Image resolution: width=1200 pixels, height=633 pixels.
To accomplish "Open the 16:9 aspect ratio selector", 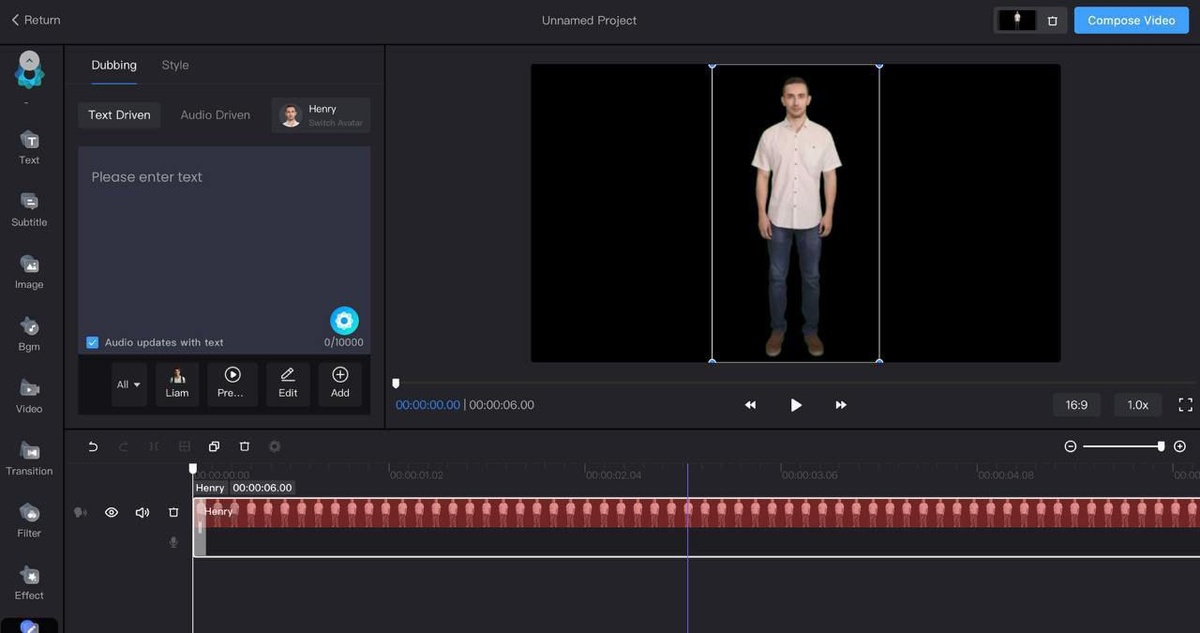I will pyautogui.click(x=1076, y=405).
